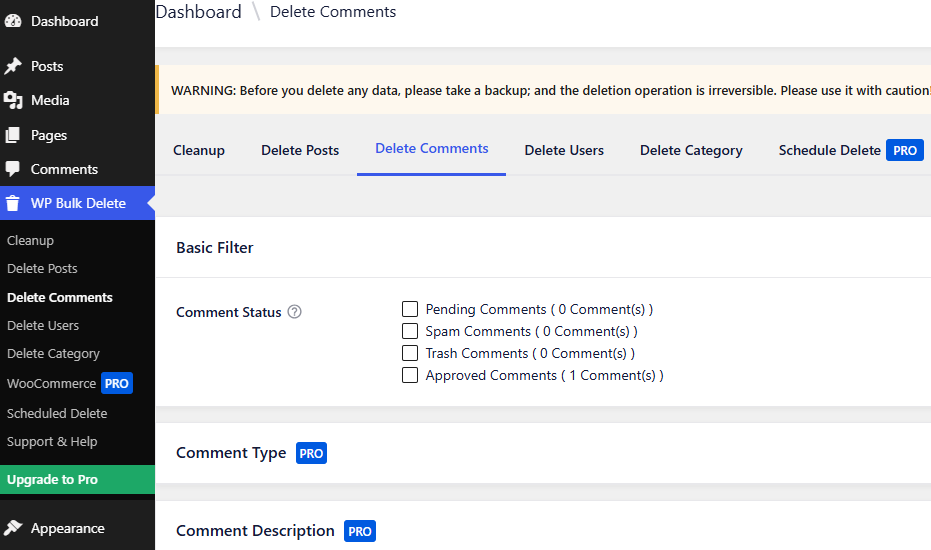Click 'Delete Comments' breadcrumb text
Viewport: 931px width, 550px height.
[333, 12]
